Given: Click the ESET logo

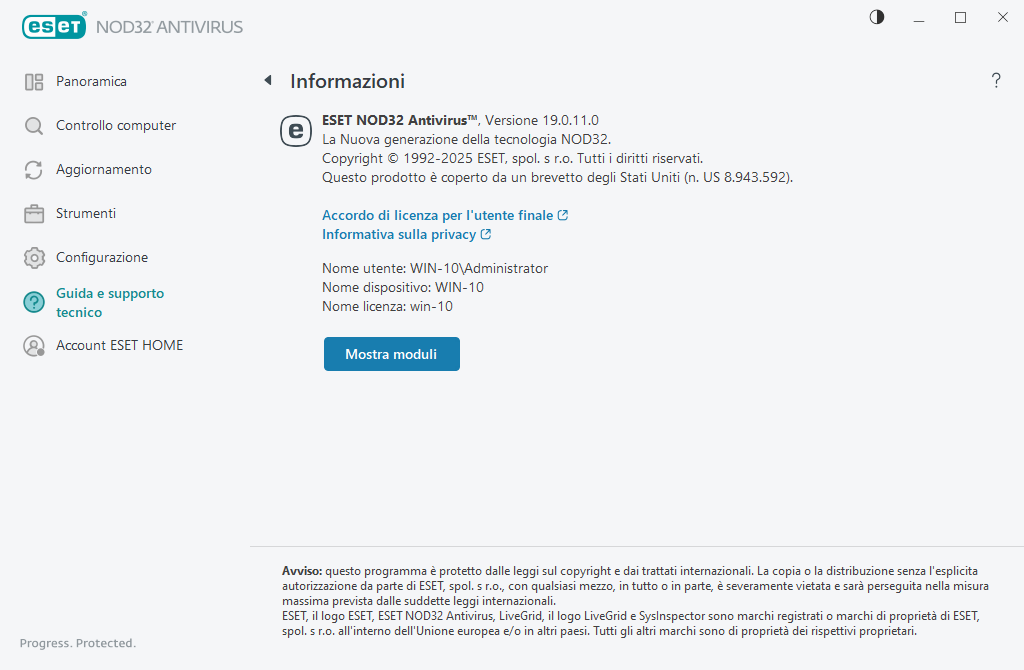Looking at the screenshot, I should tap(54, 26).
